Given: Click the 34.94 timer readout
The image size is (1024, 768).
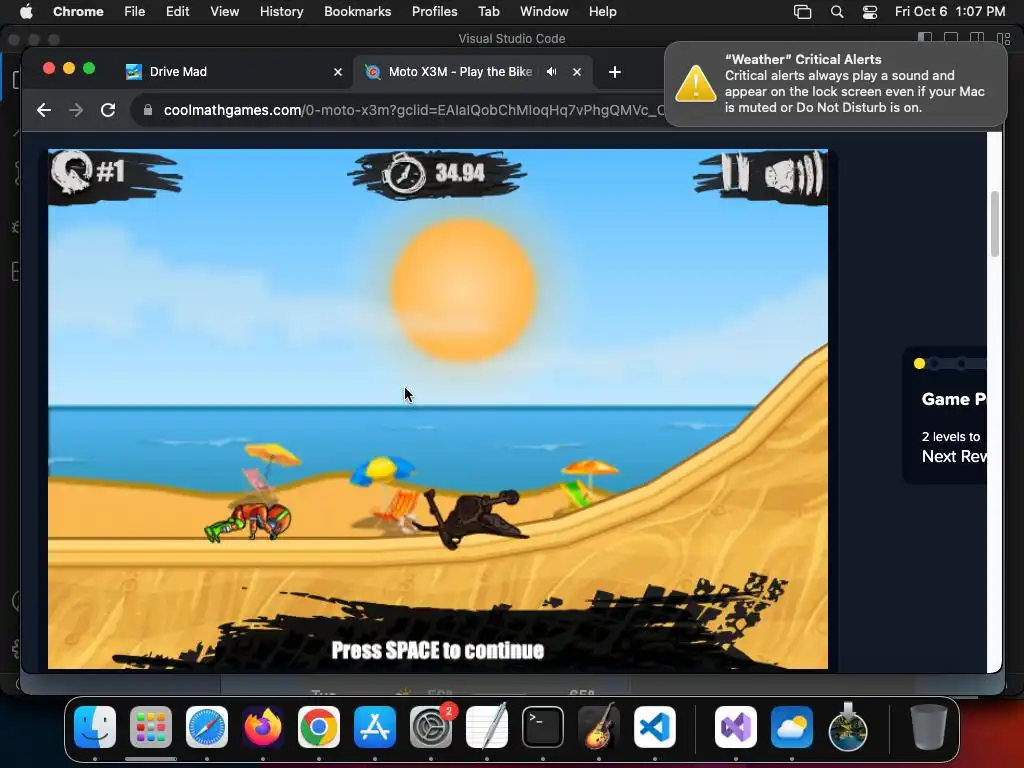Looking at the screenshot, I should coord(460,172).
